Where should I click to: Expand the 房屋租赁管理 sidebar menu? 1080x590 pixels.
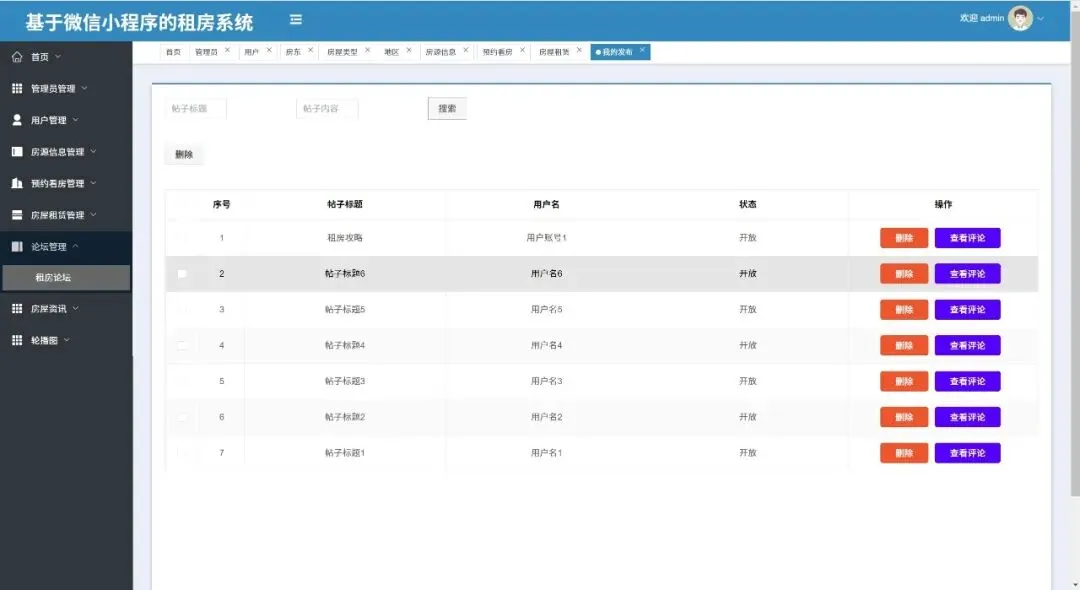(x=94, y=215)
